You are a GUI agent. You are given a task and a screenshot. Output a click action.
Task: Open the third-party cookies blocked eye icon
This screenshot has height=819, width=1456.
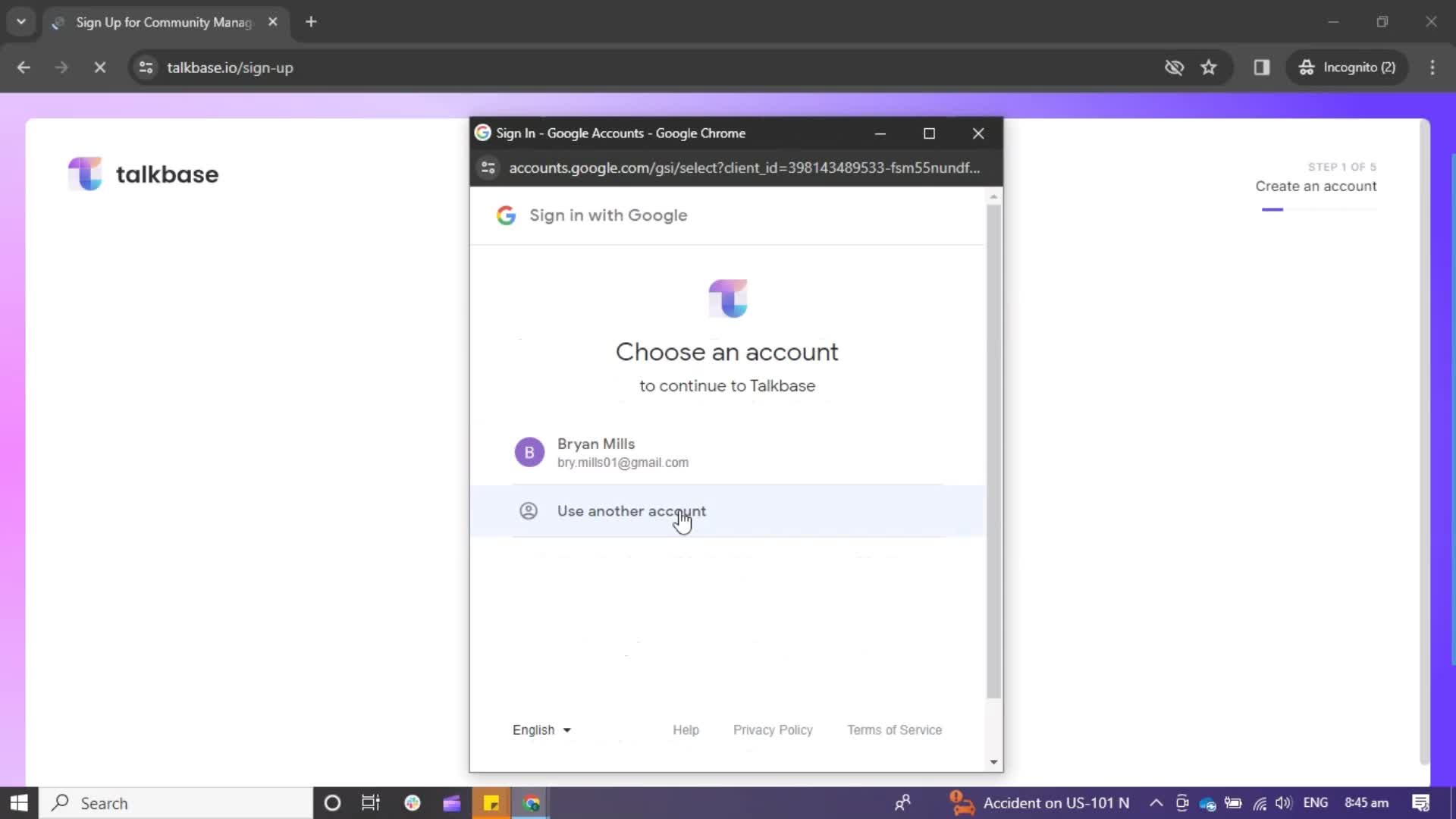click(1175, 67)
